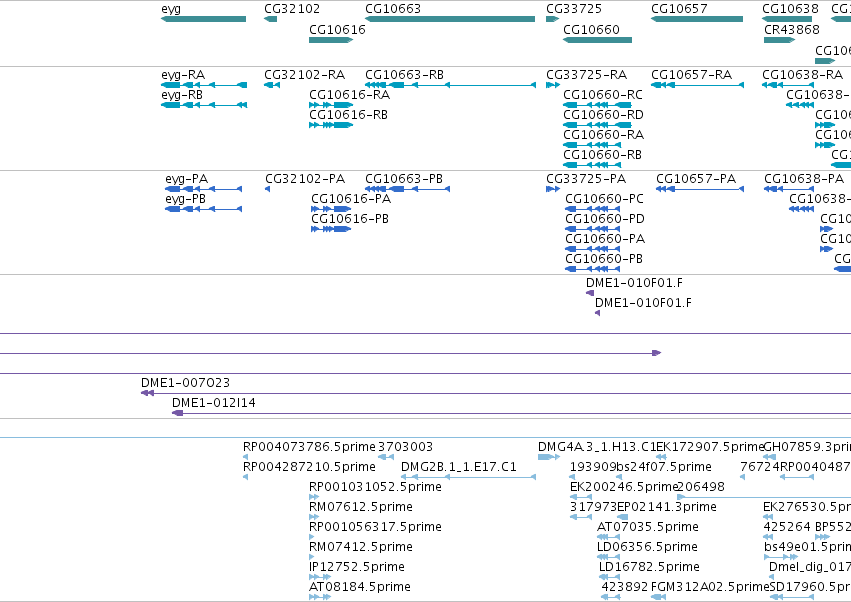The width and height of the screenshot is (851, 602).
Task: Click transcript CG10663-RB label
Action: [404, 75]
